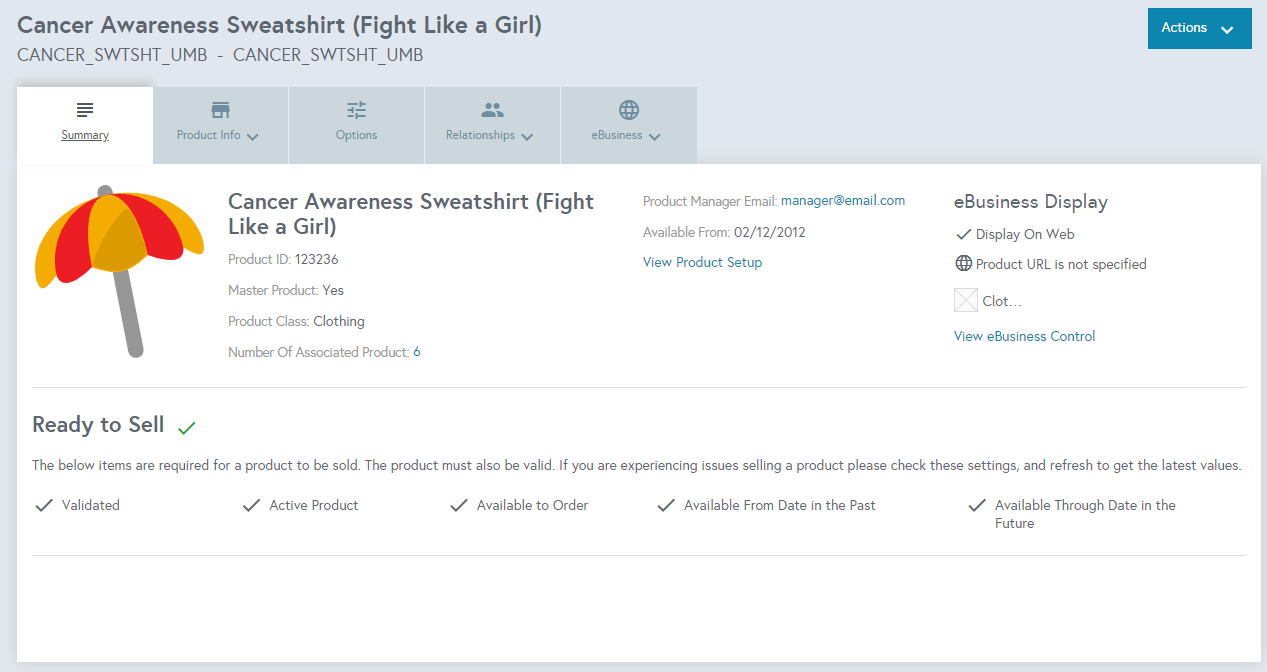Screen dimensions: 1267x672
Task: Click the green Ready to Sell checkmark
Action: 186,427
